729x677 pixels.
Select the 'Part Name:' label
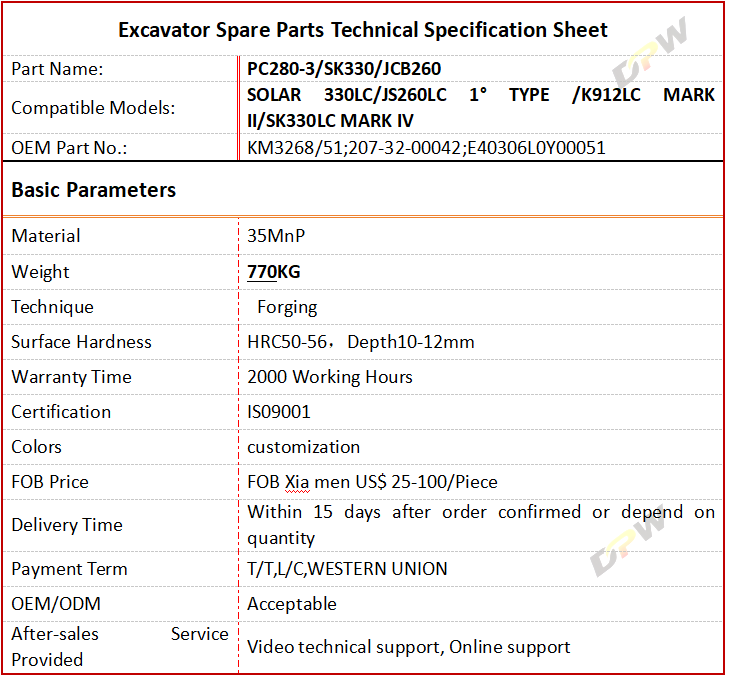pyautogui.click(x=57, y=69)
